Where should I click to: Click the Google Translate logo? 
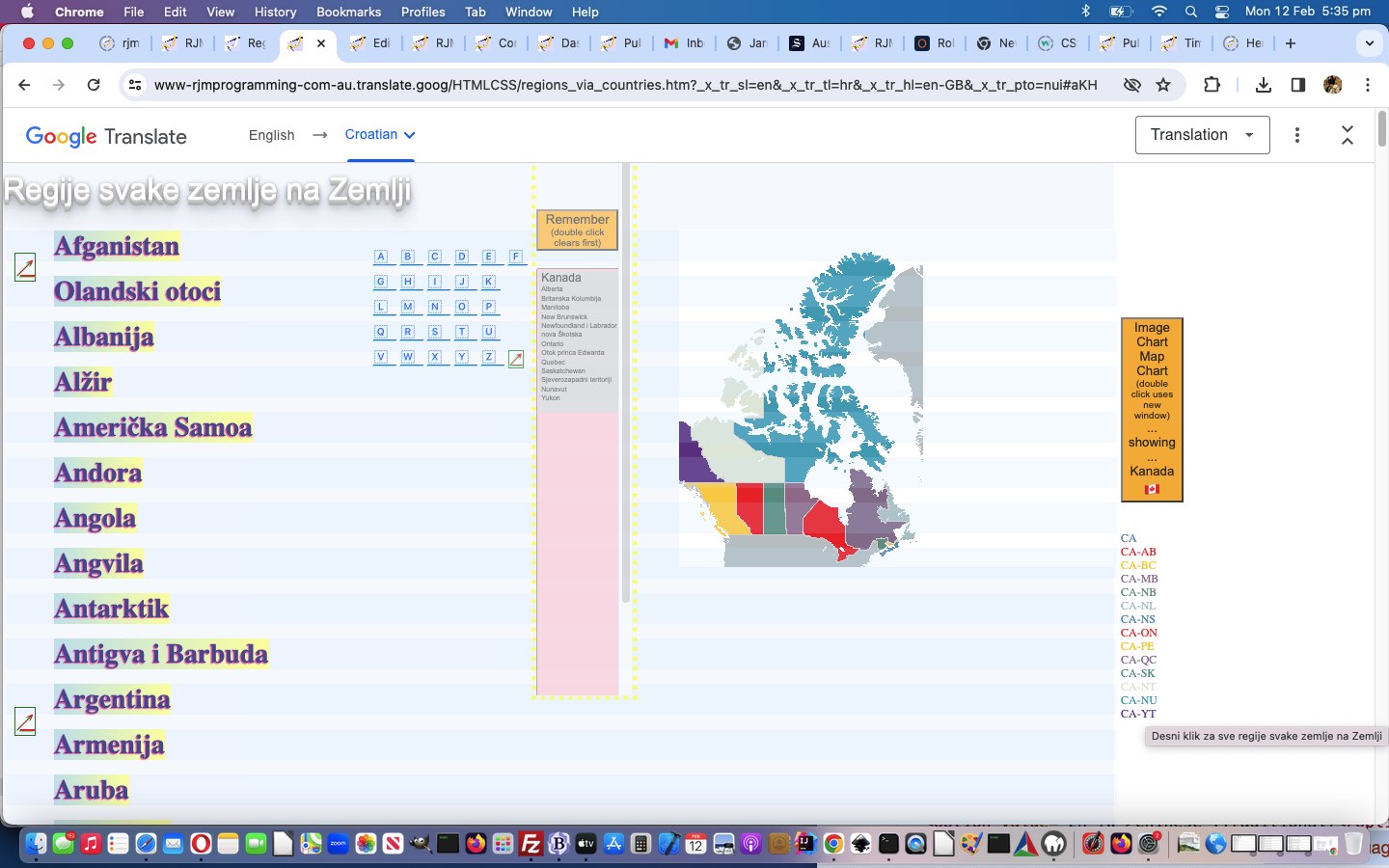click(106, 136)
